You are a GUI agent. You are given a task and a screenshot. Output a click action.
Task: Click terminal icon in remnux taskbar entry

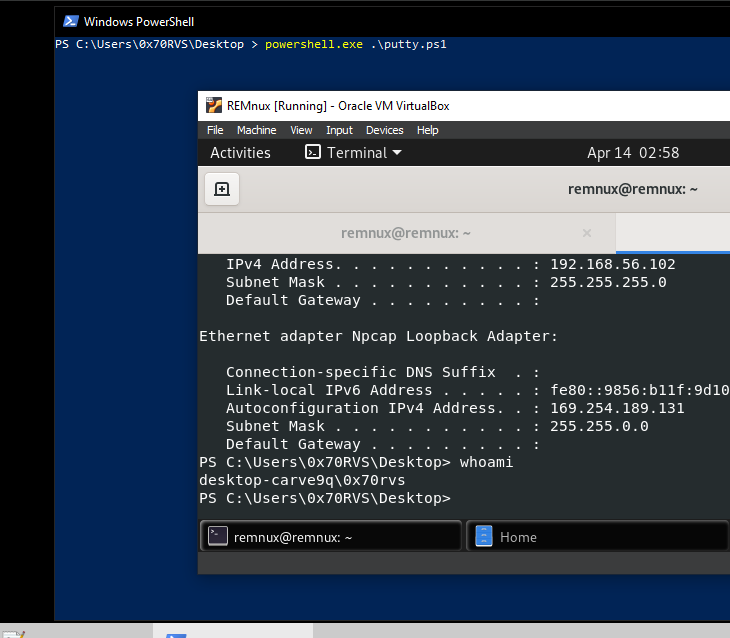pyautogui.click(x=217, y=536)
